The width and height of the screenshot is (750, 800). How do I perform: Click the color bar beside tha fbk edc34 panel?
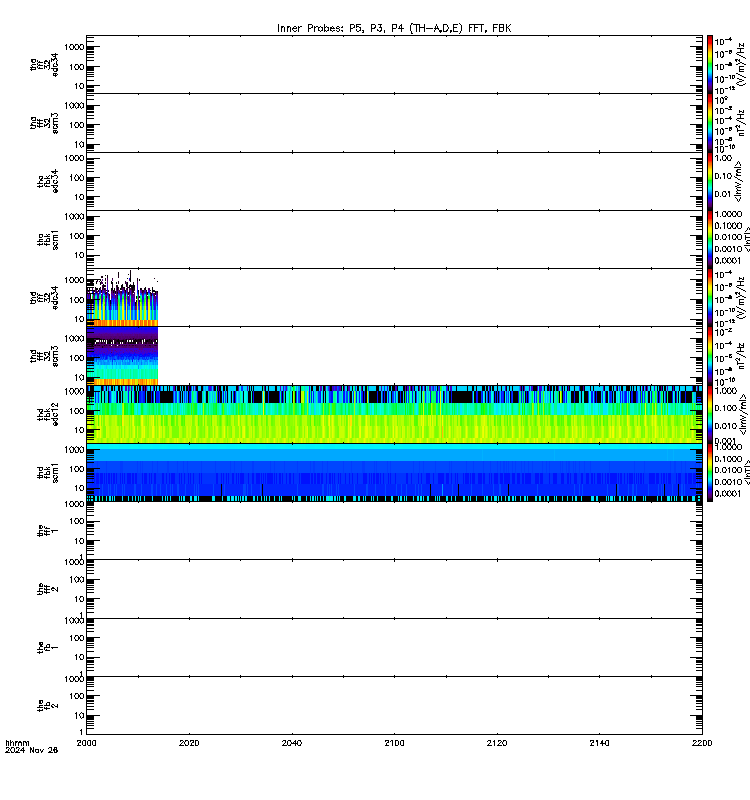[x=710, y=181]
